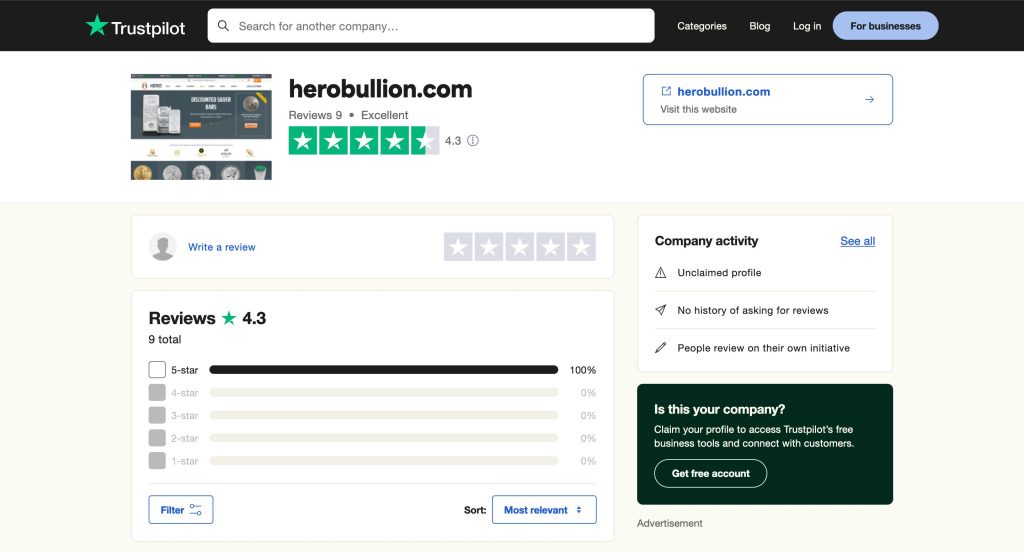
Task: Click the search magnifier icon
Action: [x=223, y=26]
